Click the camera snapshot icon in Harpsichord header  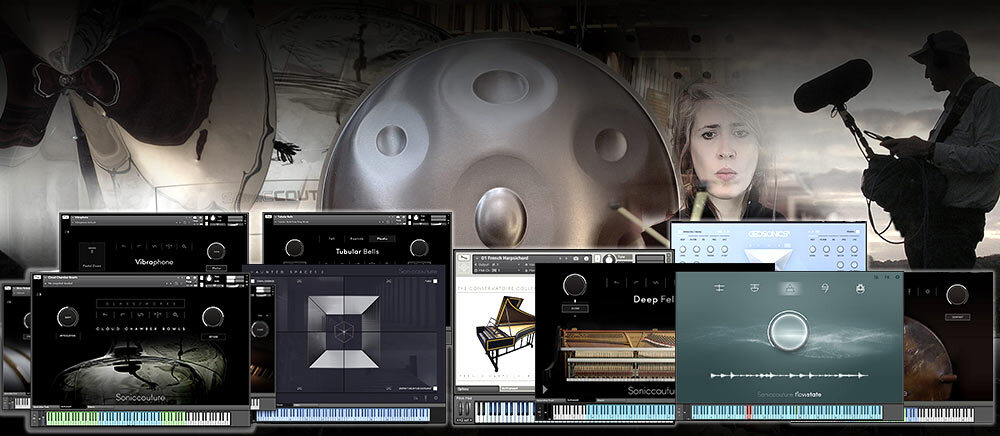pos(576,259)
